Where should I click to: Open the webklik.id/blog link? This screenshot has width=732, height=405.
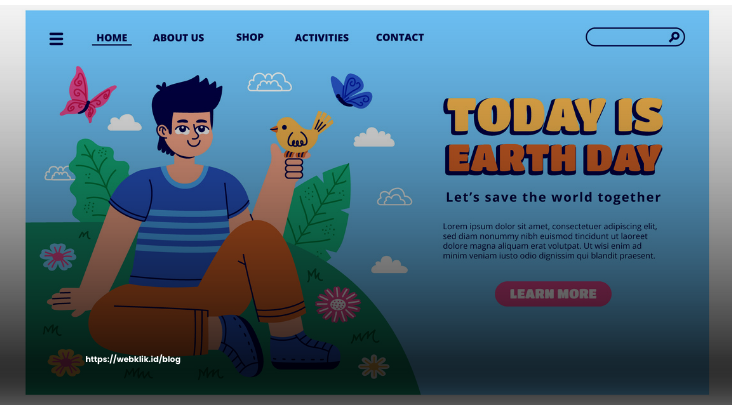pyautogui.click(x=133, y=359)
